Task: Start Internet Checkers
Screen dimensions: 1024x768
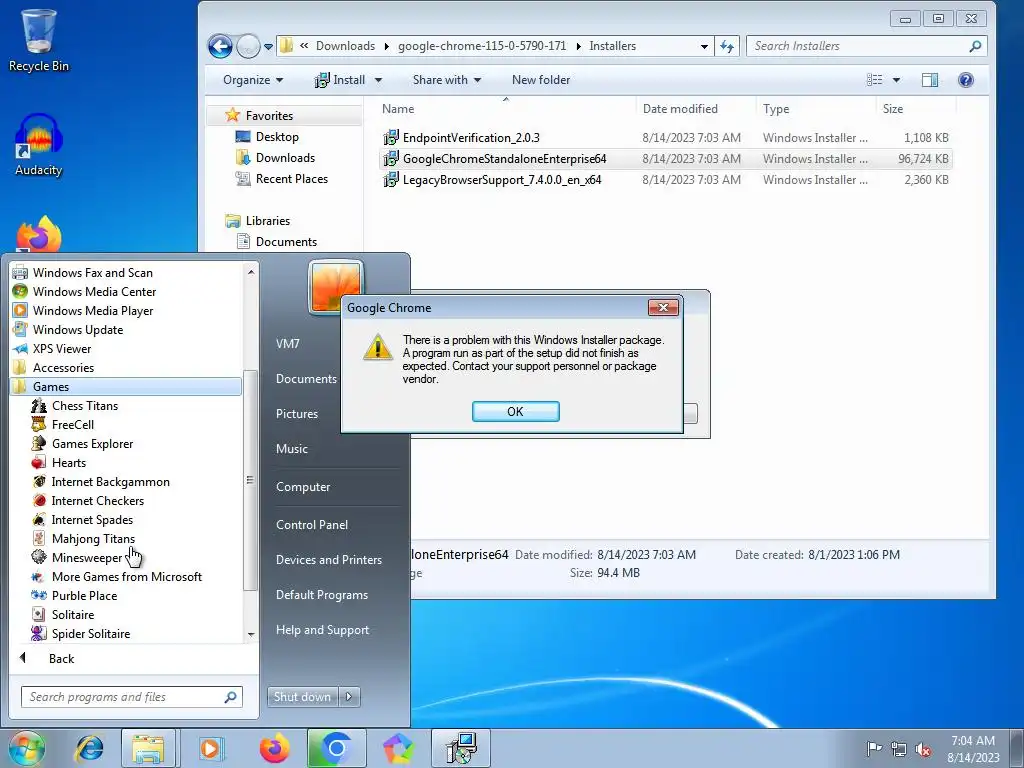Action: 97,500
